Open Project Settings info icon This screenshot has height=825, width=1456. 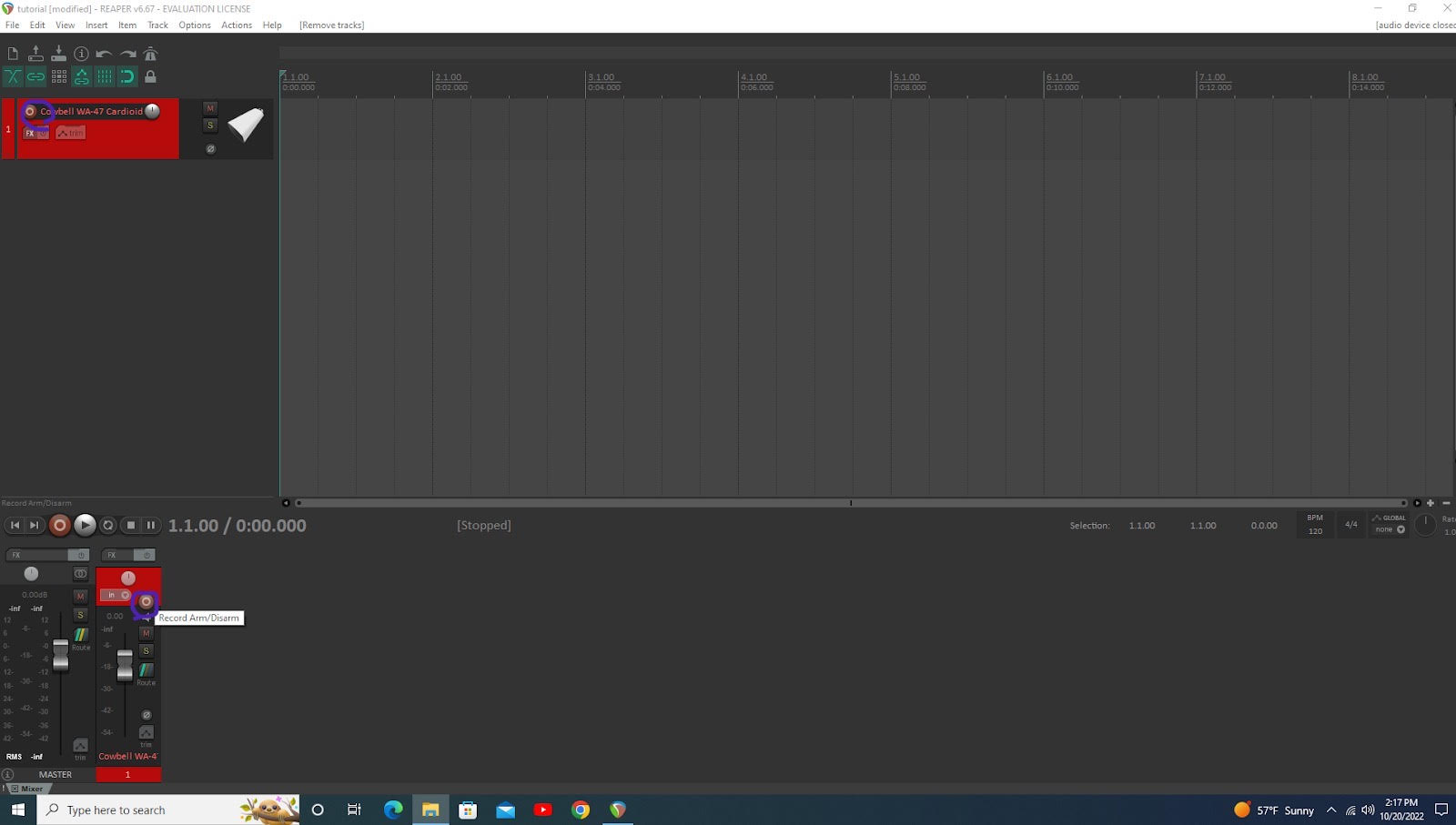click(x=81, y=54)
